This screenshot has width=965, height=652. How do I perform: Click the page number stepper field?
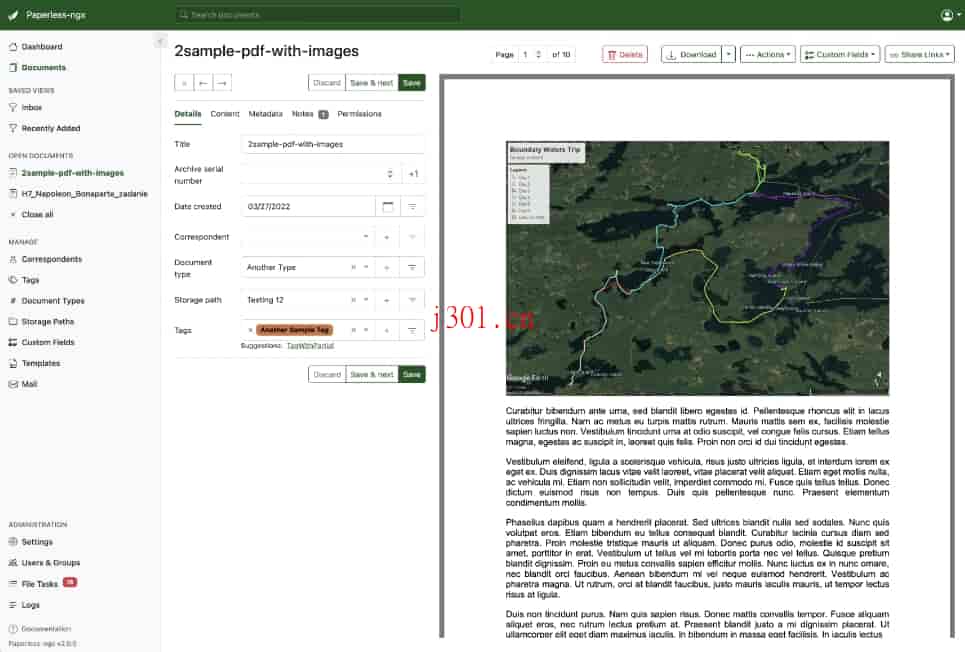(531, 55)
